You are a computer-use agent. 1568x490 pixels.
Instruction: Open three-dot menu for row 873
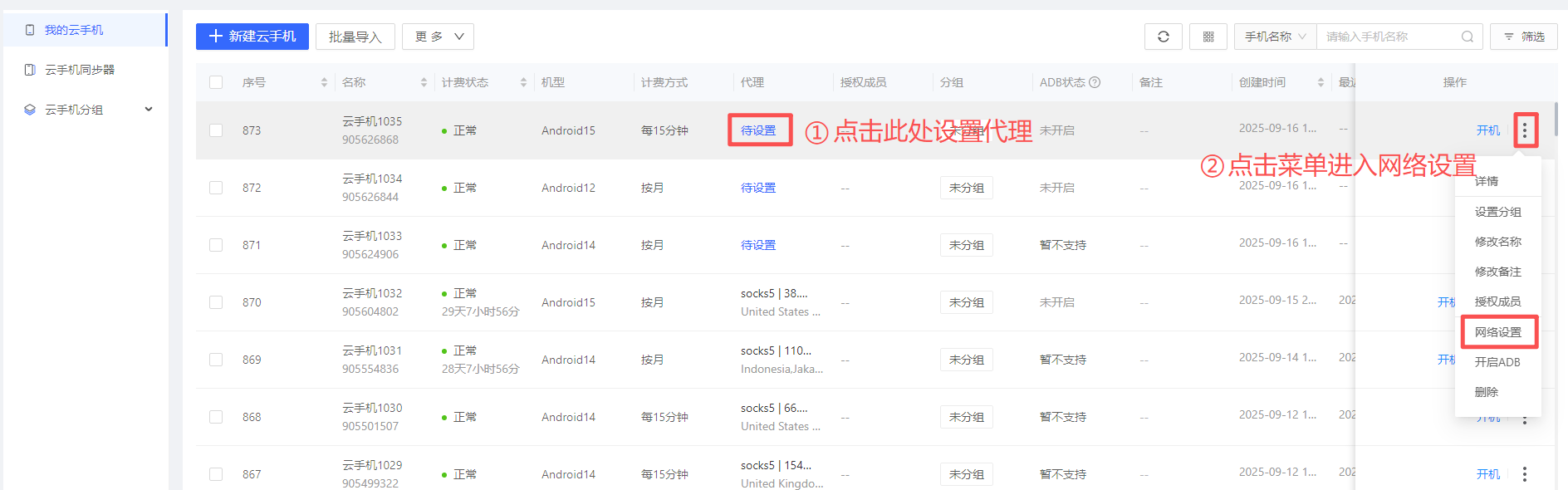1524,130
